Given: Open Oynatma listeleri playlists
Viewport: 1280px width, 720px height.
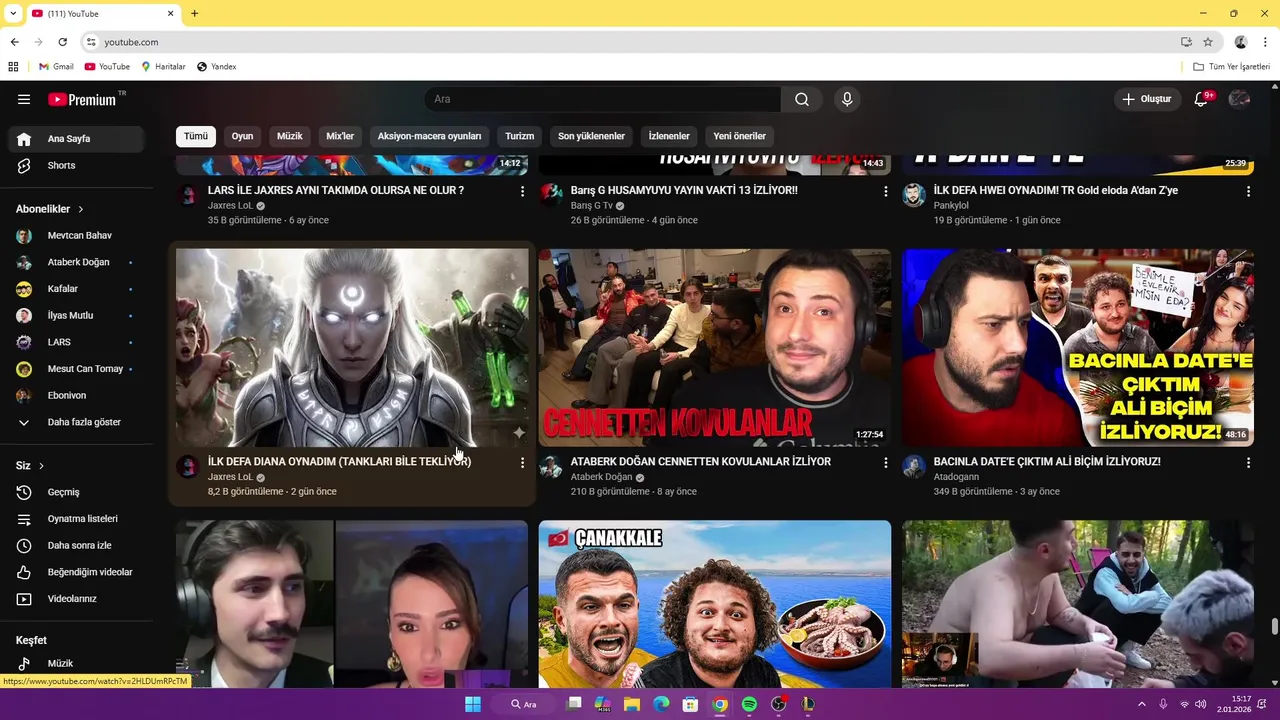Looking at the screenshot, I should click(76, 519).
